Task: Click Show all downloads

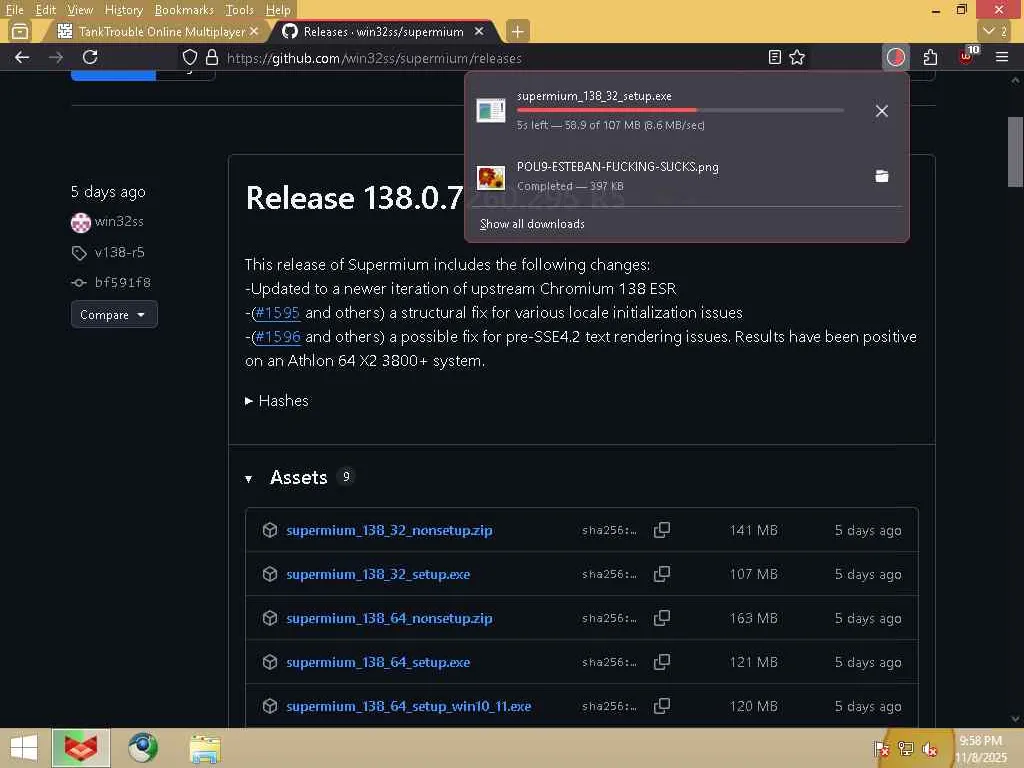Action: pos(532,224)
